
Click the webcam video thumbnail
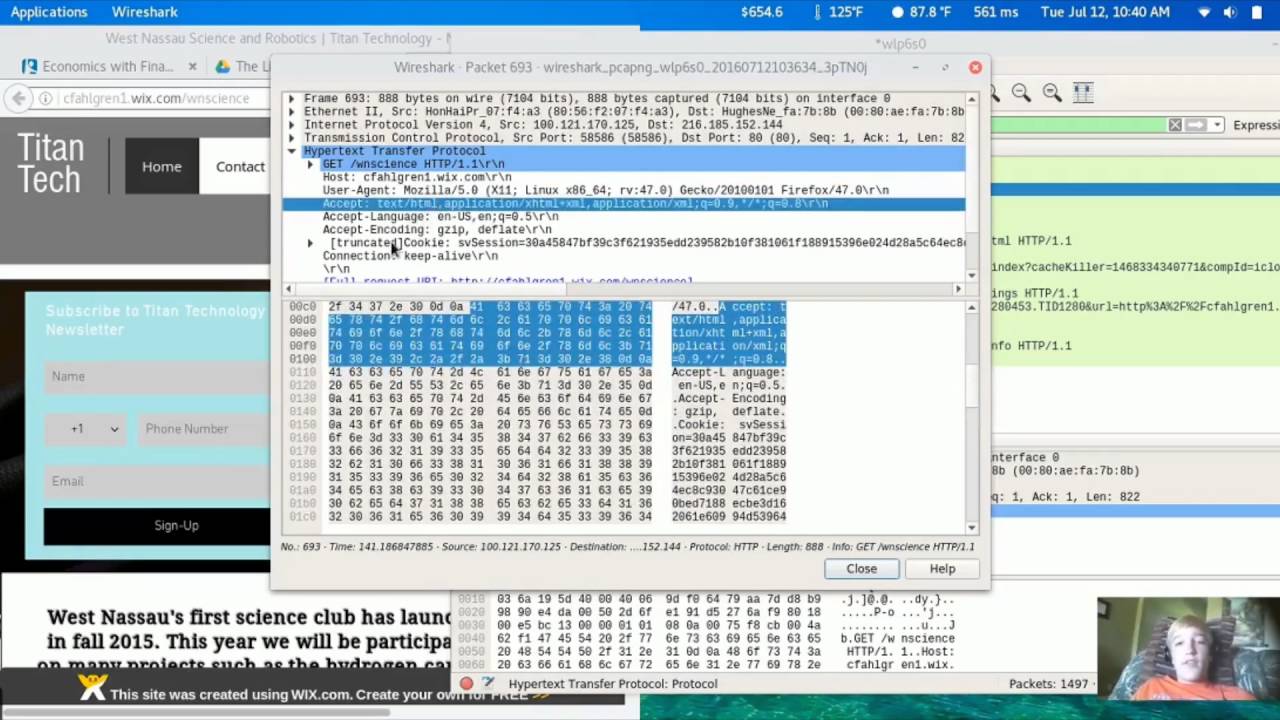(1188, 649)
